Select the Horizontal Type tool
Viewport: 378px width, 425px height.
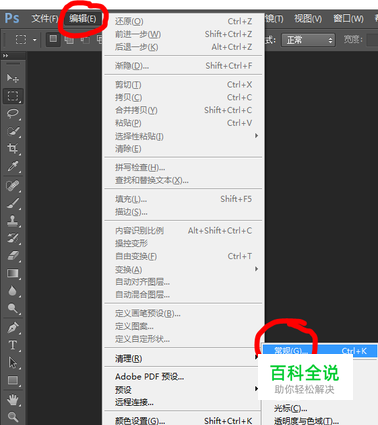point(13,345)
